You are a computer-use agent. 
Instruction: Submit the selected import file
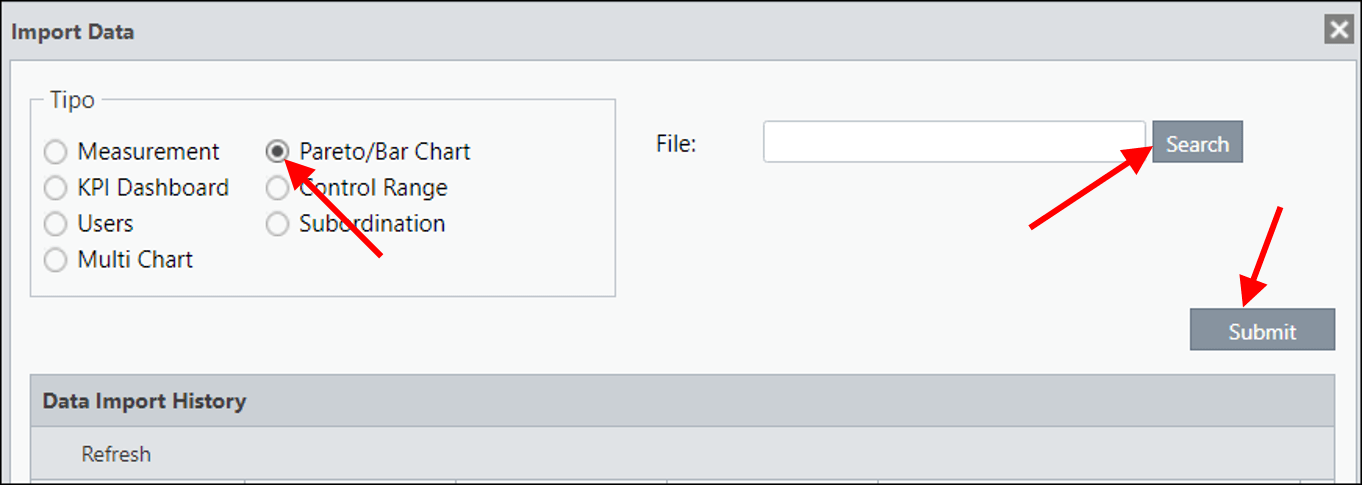tap(1262, 330)
